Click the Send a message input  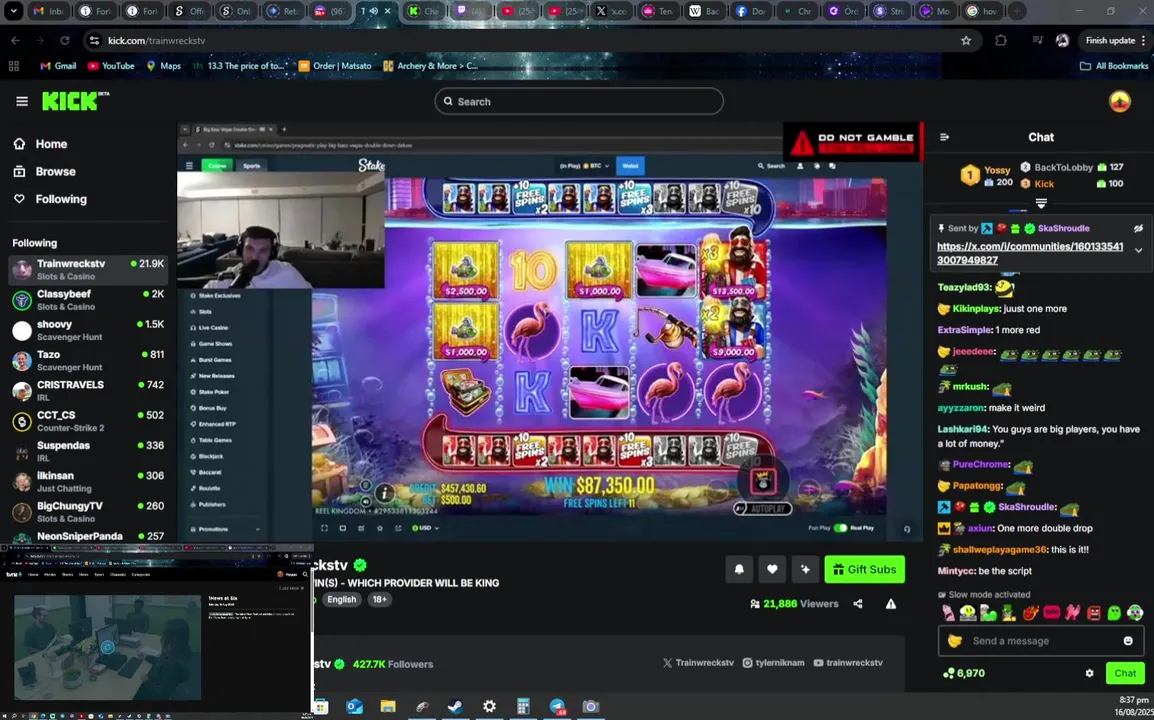click(x=1040, y=640)
